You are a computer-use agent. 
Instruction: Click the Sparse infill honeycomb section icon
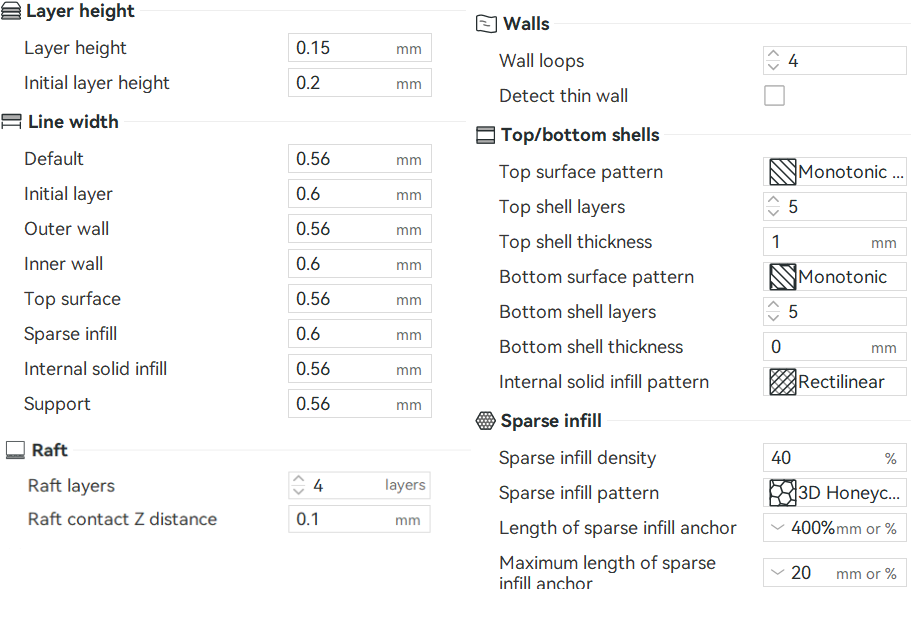click(x=486, y=420)
